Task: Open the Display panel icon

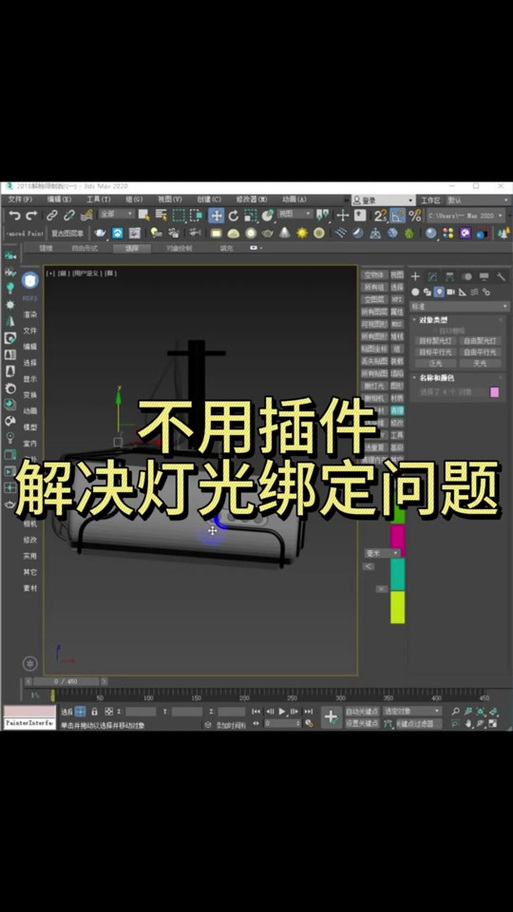Action: coord(484,277)
